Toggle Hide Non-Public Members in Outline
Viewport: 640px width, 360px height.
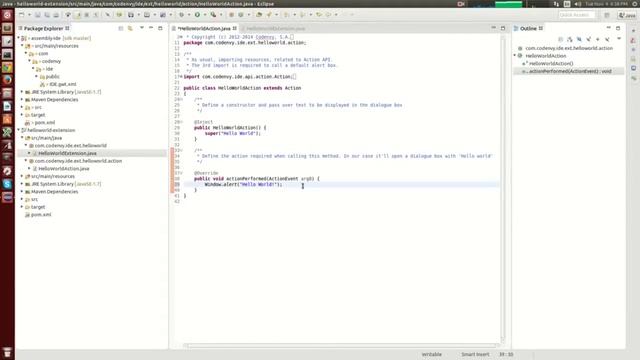coord(598,39)
